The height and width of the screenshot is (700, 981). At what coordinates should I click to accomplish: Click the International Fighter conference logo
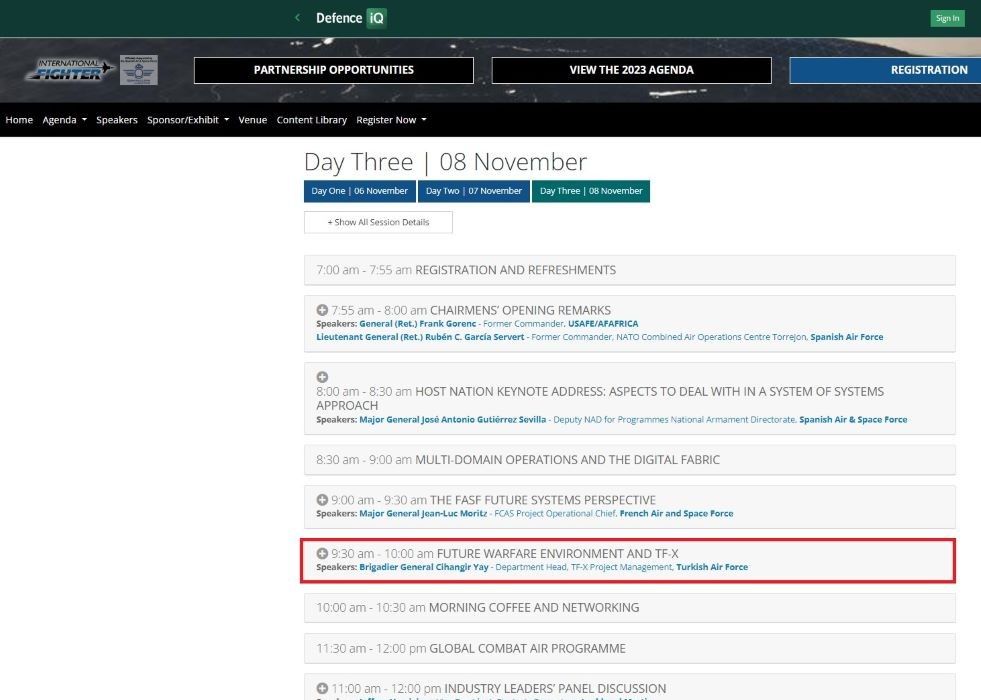pos(70,69)
